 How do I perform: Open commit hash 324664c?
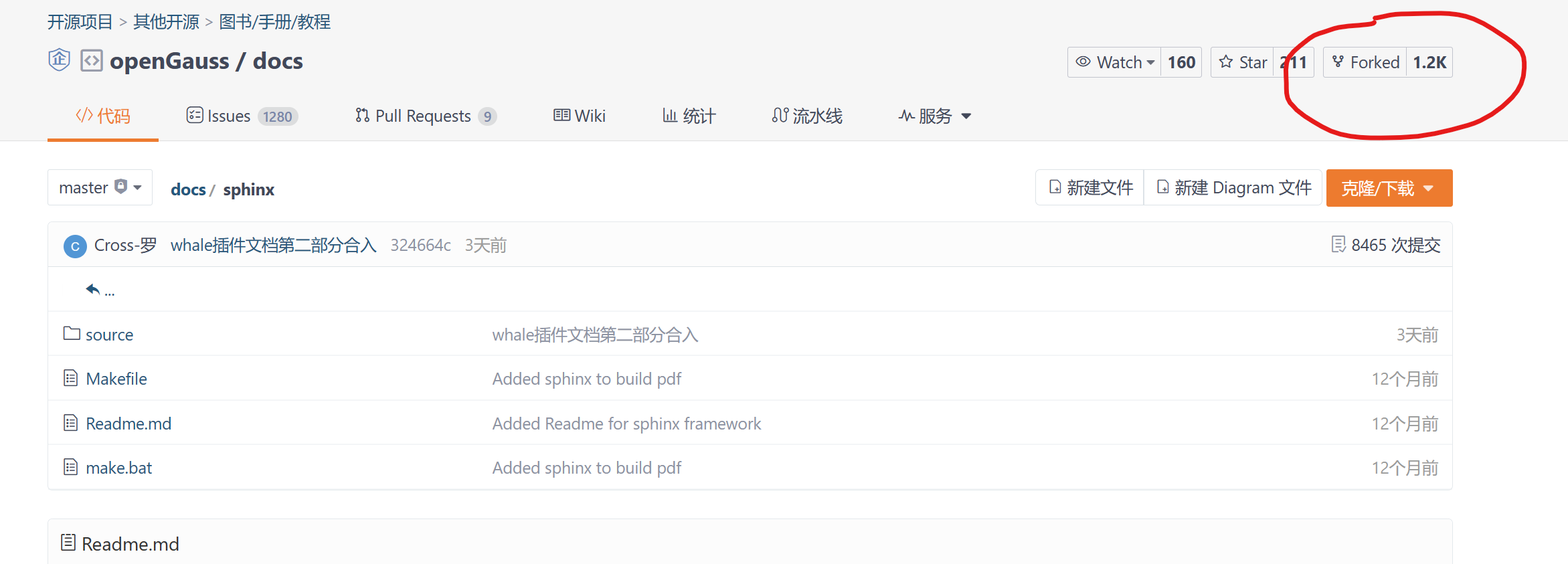tap(421, 245)
